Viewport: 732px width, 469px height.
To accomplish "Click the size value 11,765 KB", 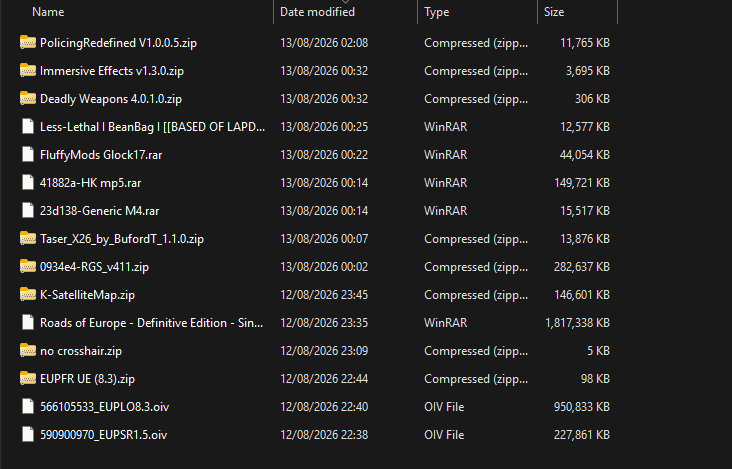I will [585, 43].
